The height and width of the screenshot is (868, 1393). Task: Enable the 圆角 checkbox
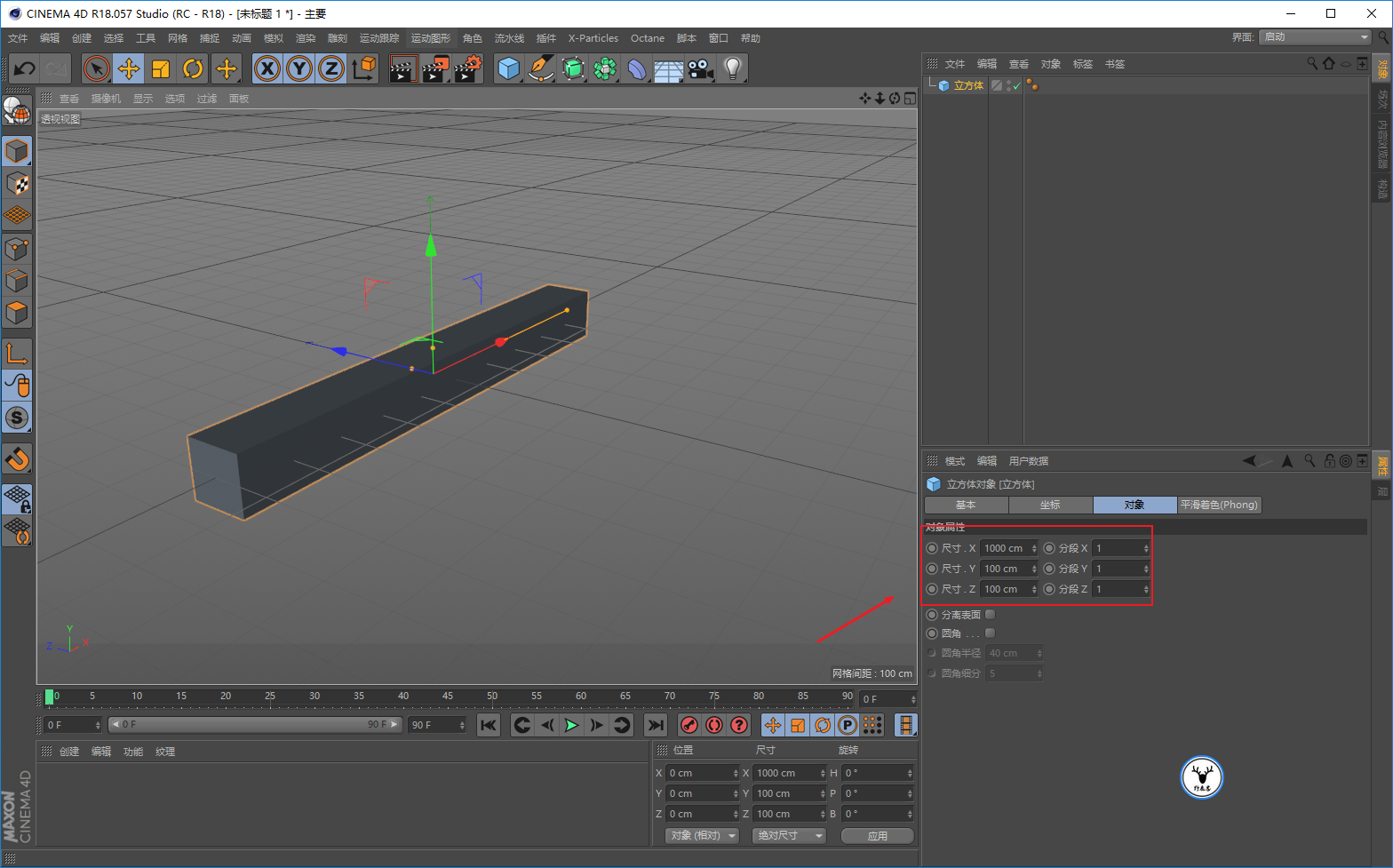(990, 633)
